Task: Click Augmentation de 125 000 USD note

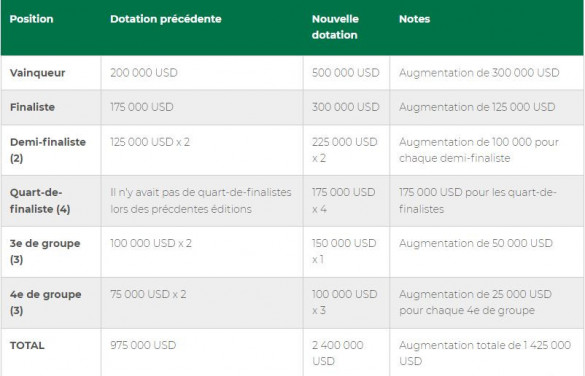Action: point(477,107)
